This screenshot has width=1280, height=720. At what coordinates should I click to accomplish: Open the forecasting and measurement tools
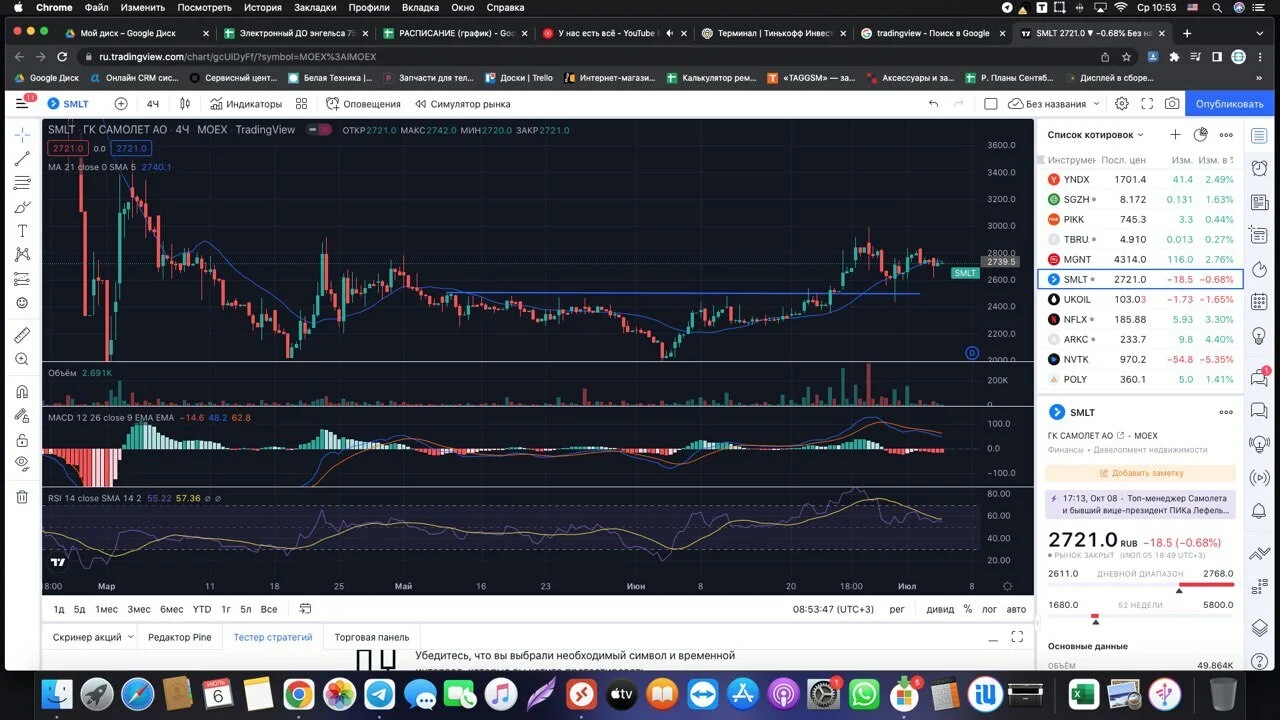pos(22,279)
